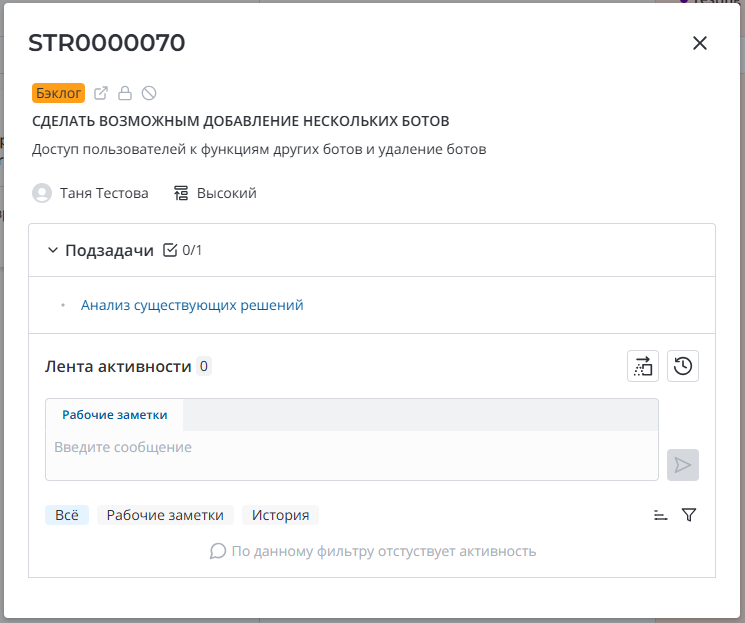Close the STR0000070 task dialog
This screenshot has height=623, width=745.
pos(700,43)
